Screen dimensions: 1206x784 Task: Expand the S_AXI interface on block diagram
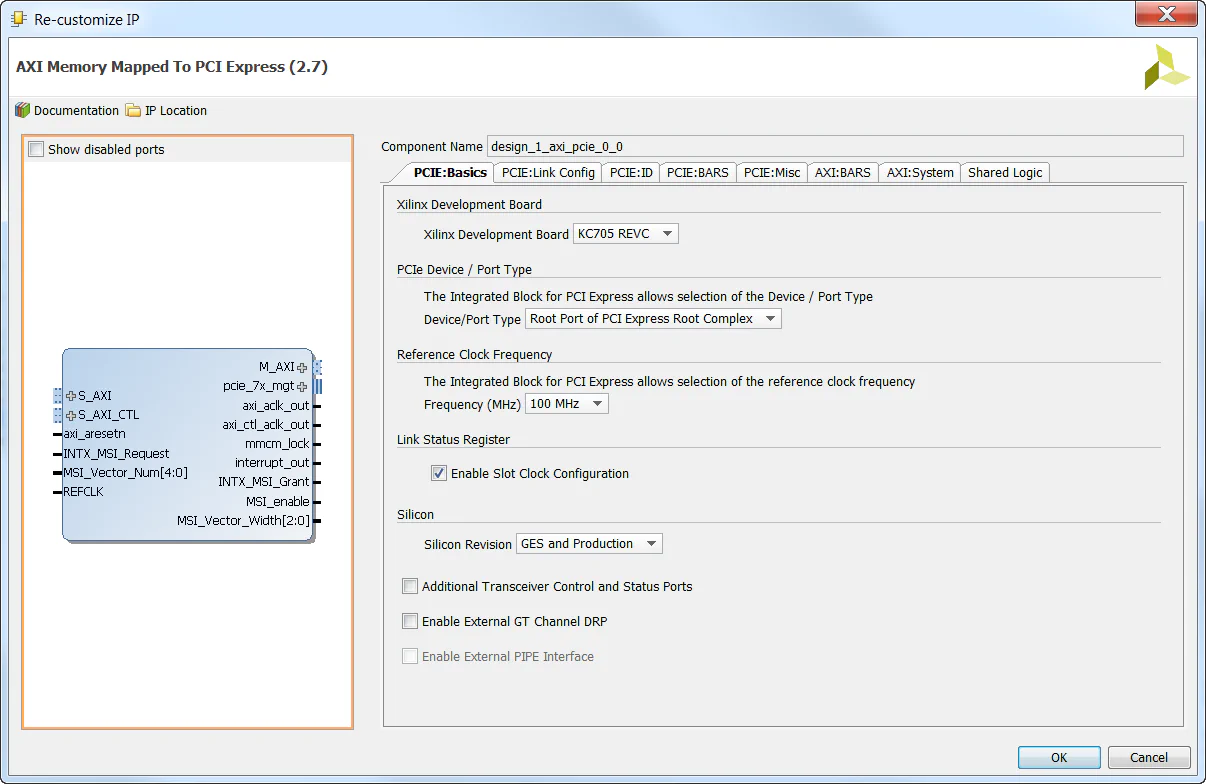(72, 395)
